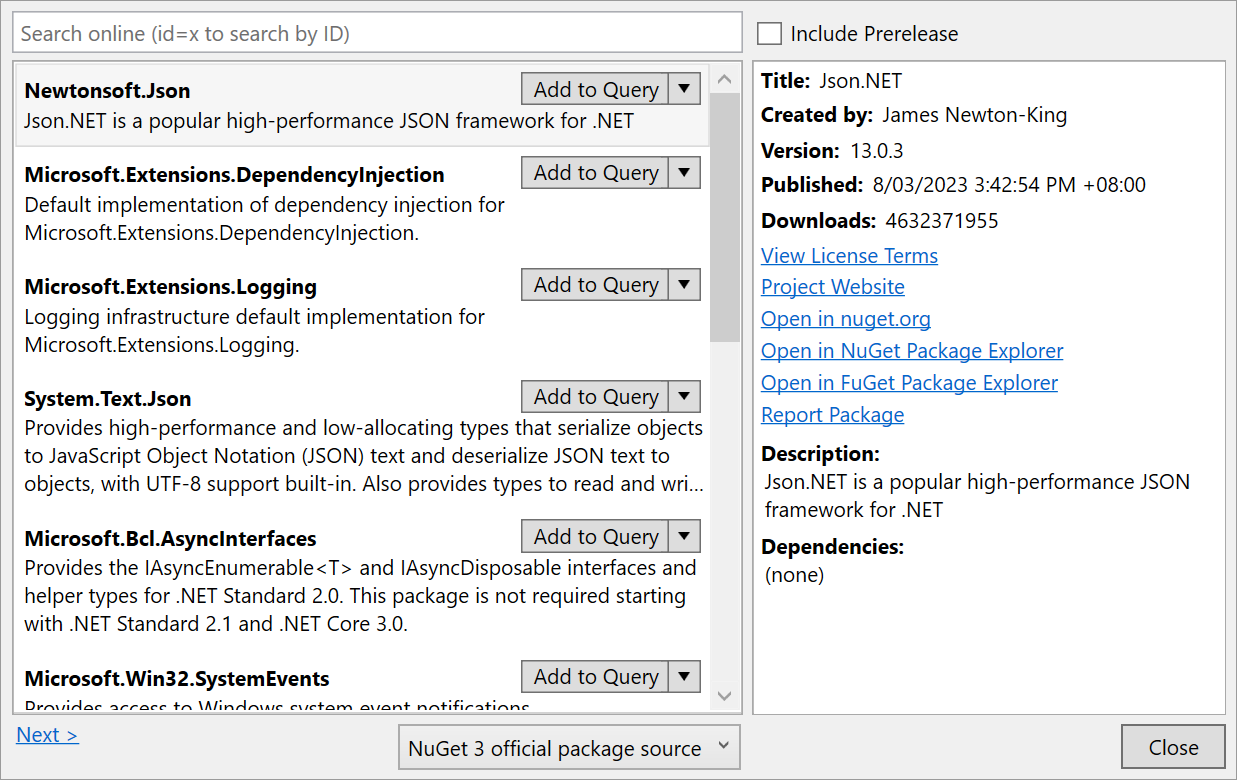Click the Close button
Image resolution: width=1237 pixels, height=780 pixels.
pyautogui.click(x=1173, y=748)
